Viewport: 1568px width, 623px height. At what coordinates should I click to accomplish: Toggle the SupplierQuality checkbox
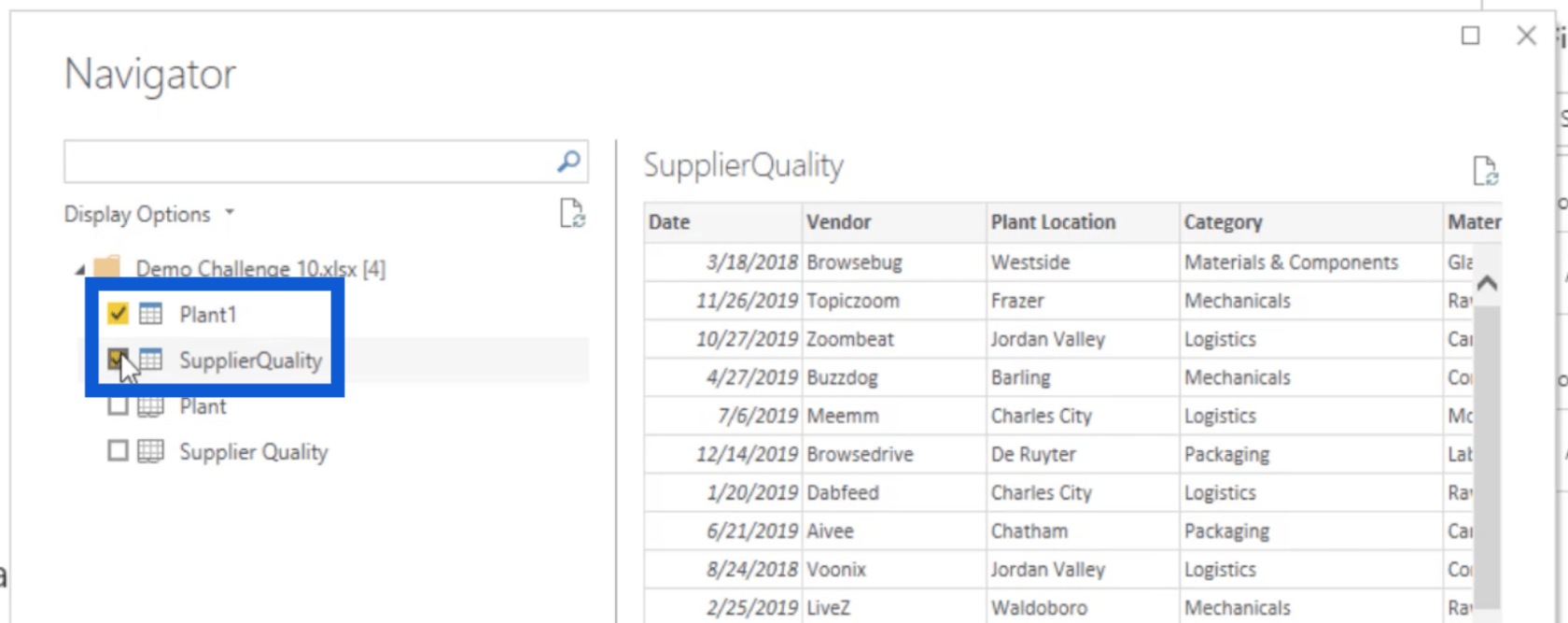pyautogui.click(x=118, y=360)
